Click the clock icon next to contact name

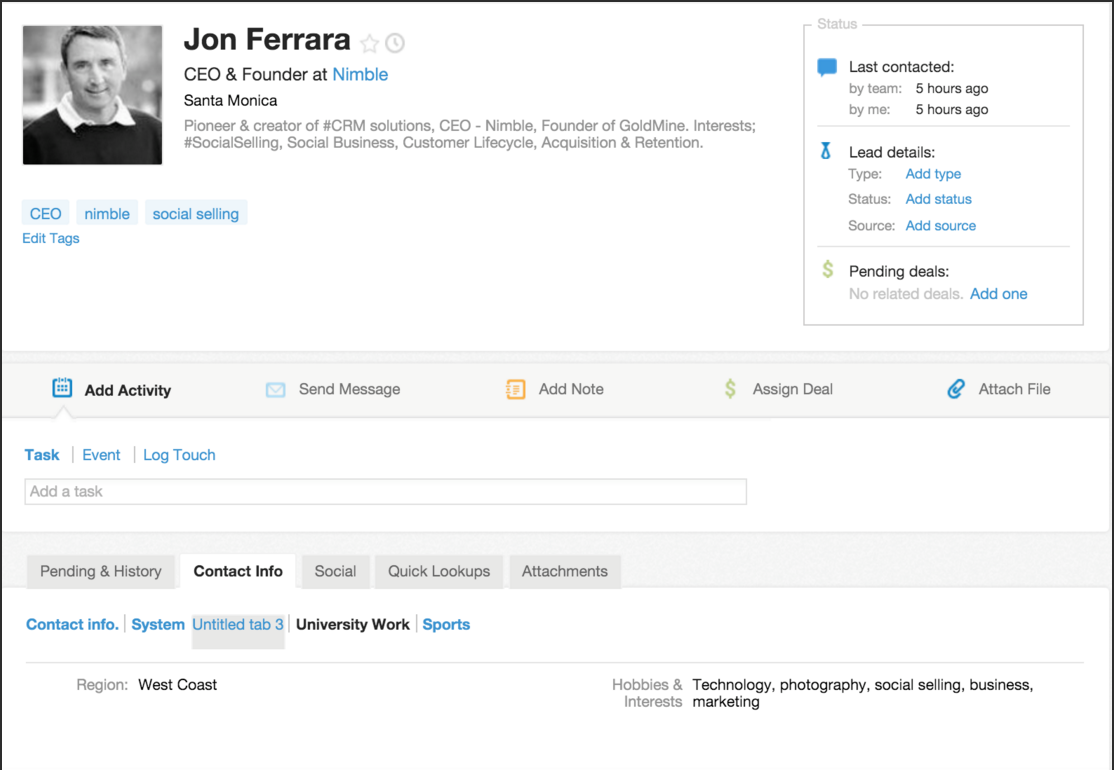(x=395, y=43)
